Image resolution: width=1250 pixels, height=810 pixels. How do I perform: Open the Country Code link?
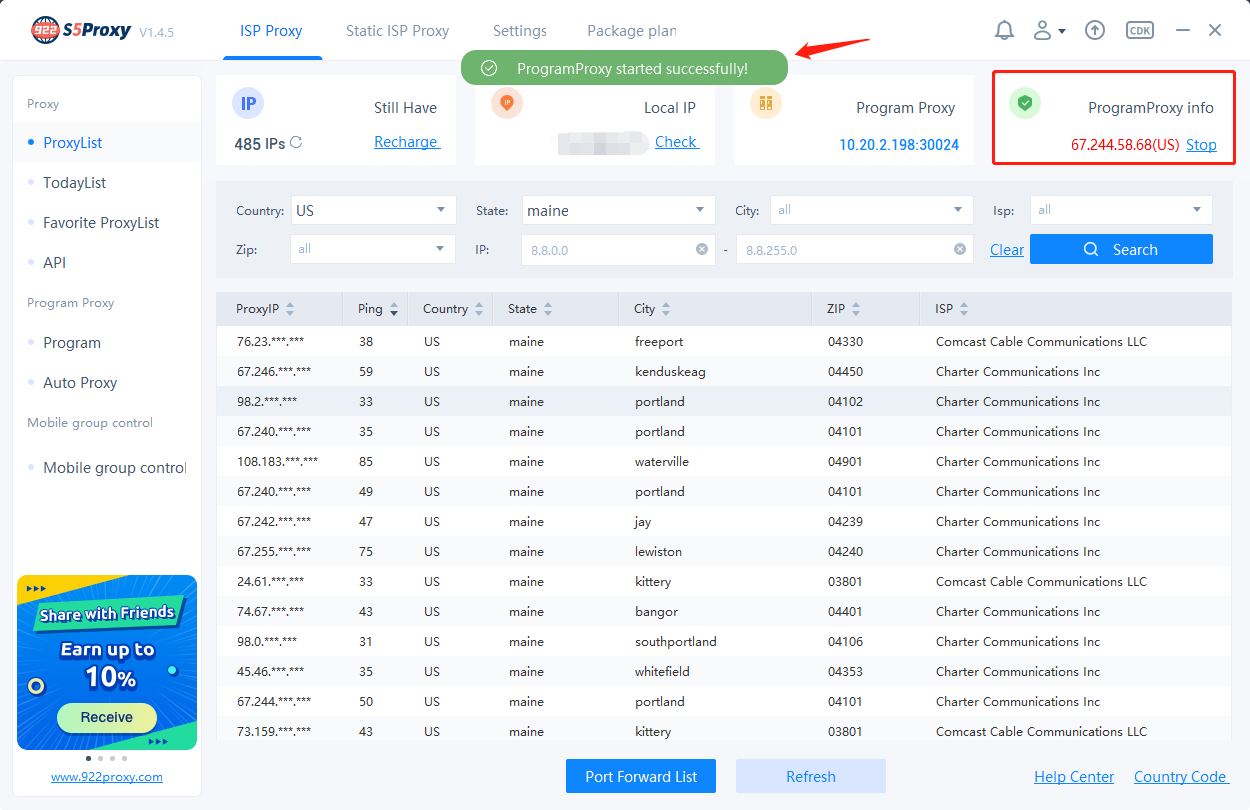pos(1181,777)
